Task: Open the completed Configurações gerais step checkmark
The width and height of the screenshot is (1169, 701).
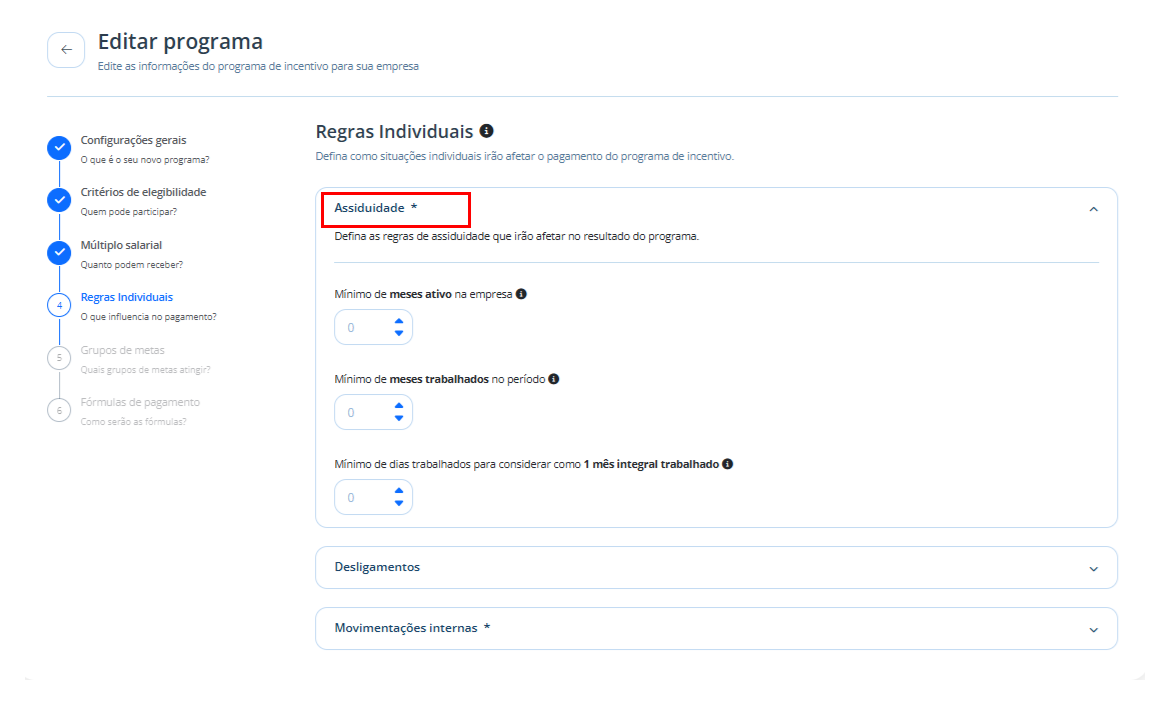Action: pyautogui.click(x=59, y=148)
